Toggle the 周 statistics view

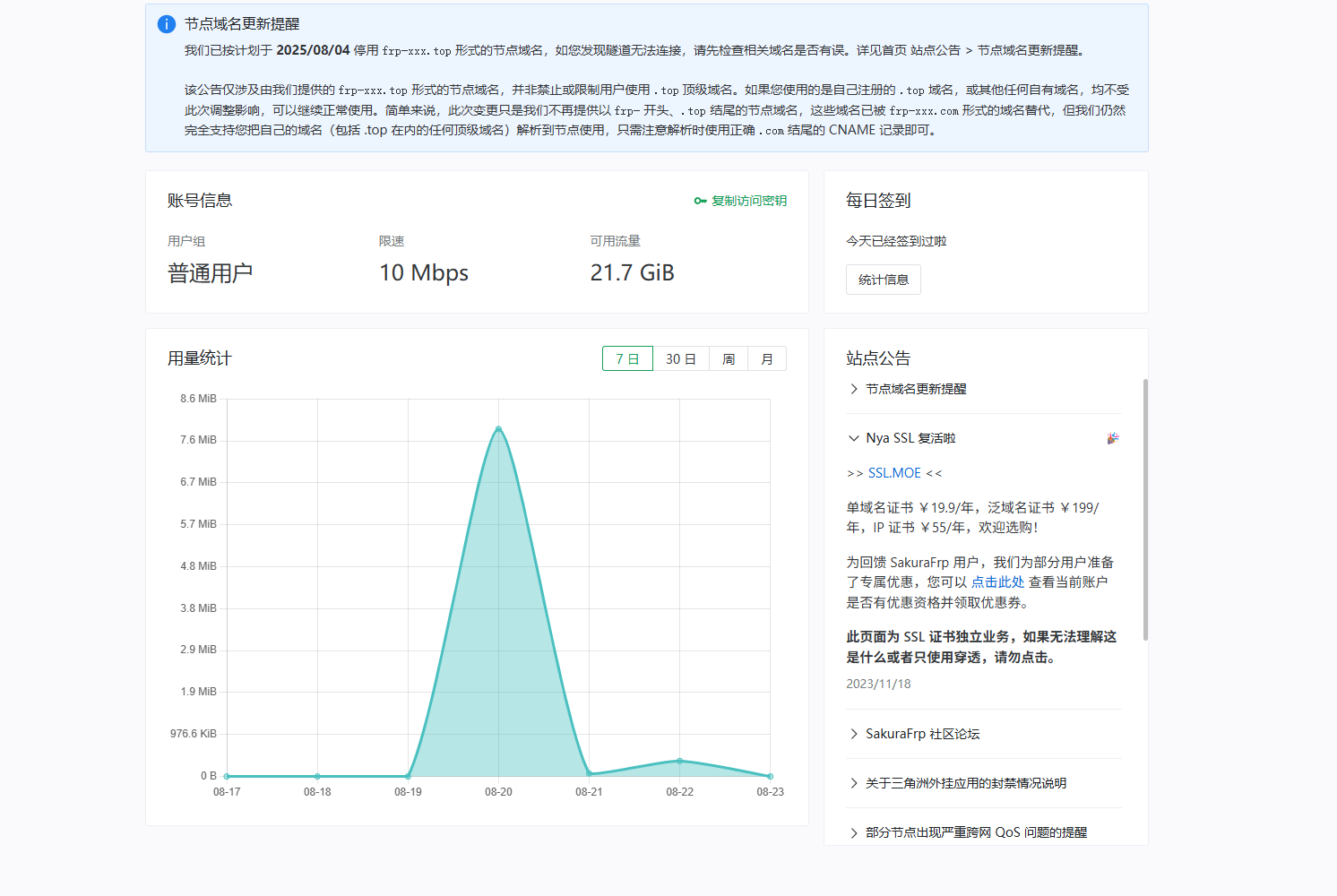[728, 358]
